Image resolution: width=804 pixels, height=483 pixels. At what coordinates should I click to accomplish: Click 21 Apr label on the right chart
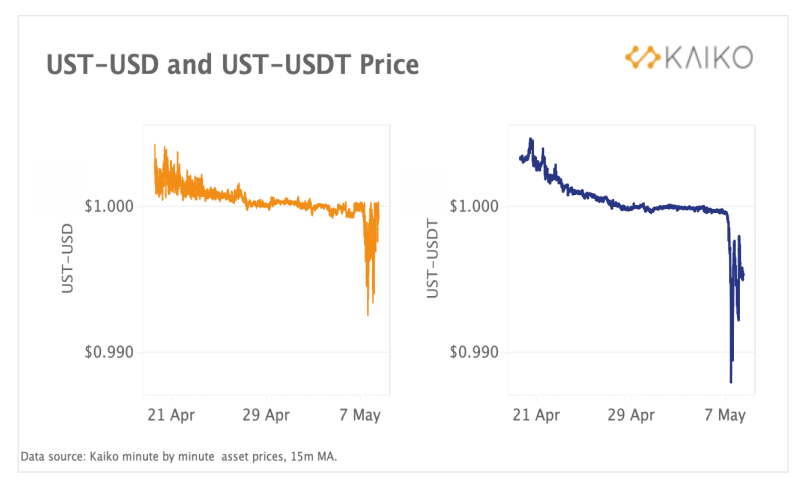pos(536,414)
